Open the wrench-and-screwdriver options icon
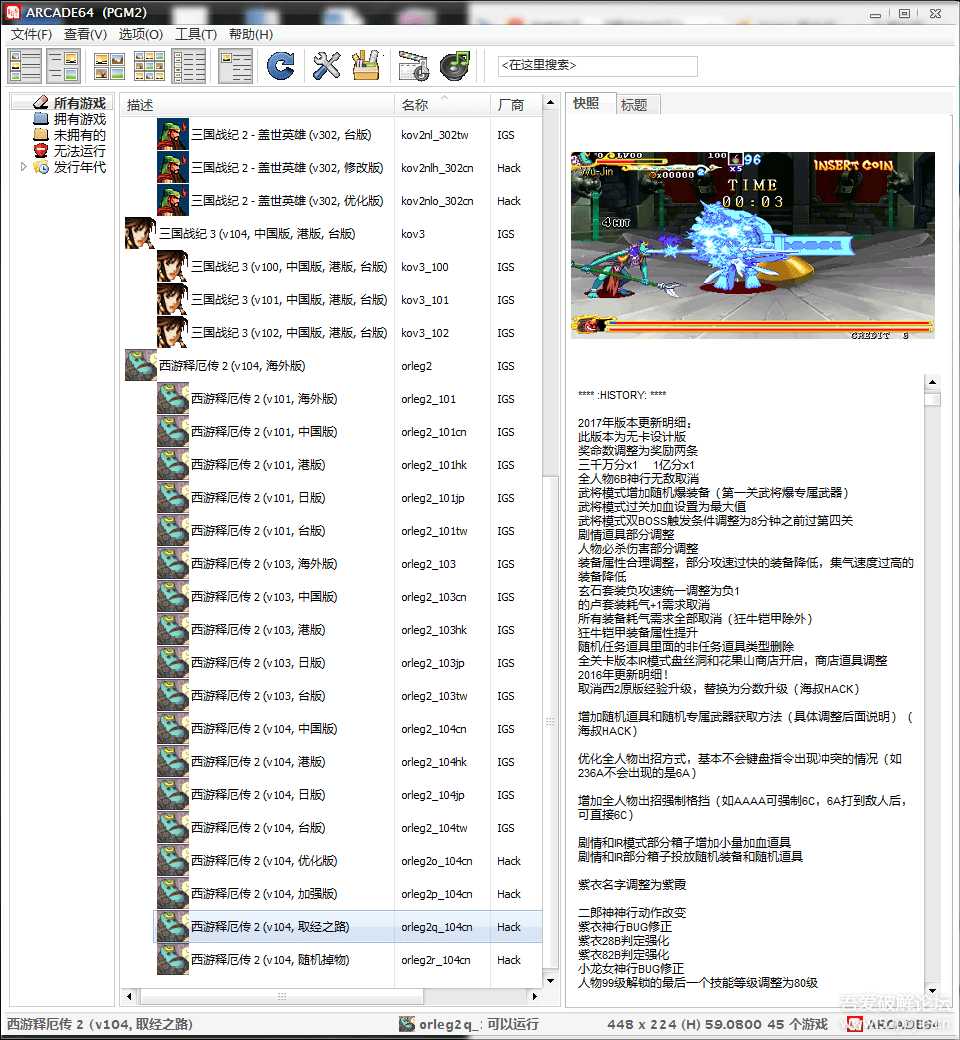This screenshot has width=960, height=1040. (x=326, y=65)
